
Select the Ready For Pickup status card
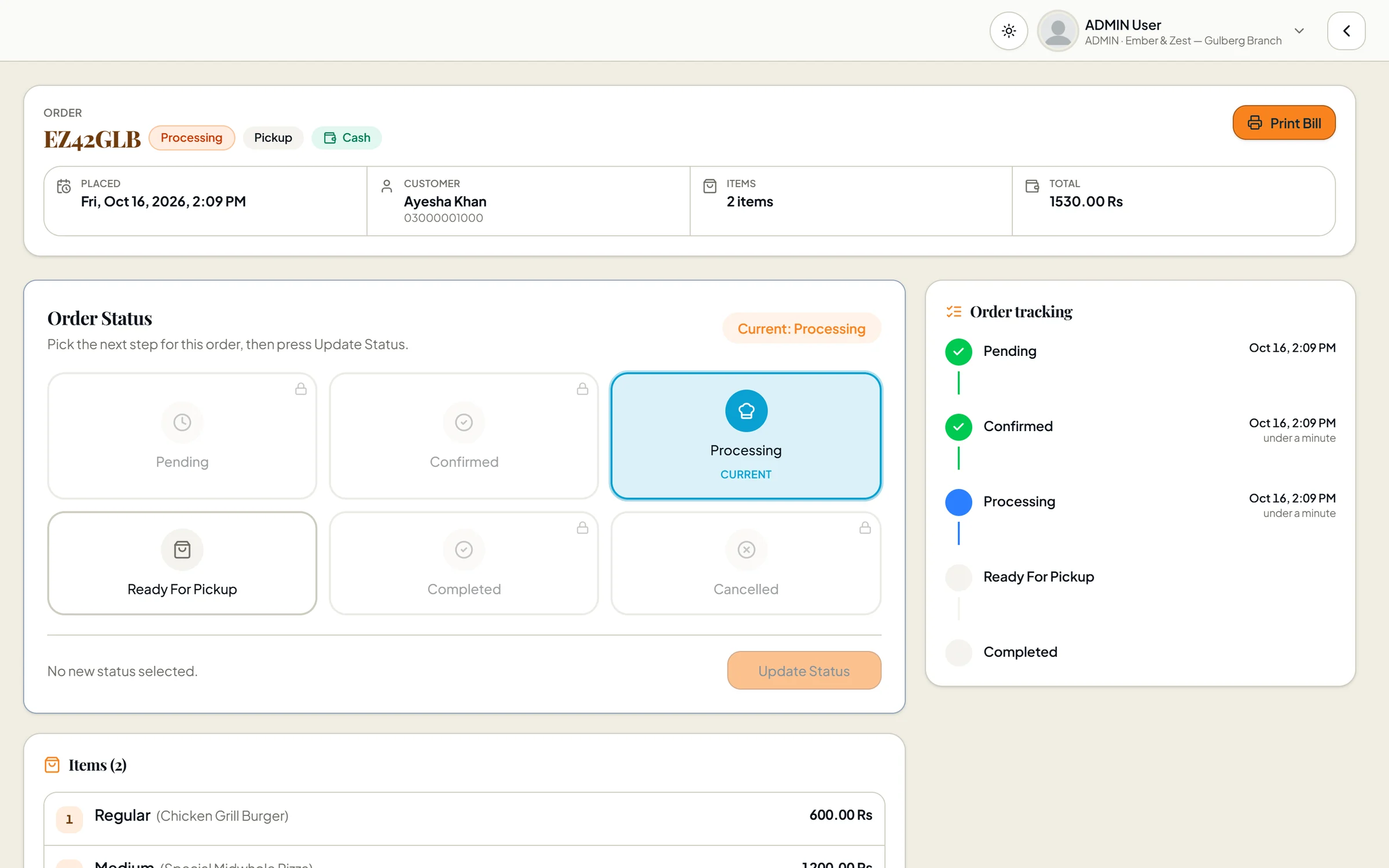[182, 563]
